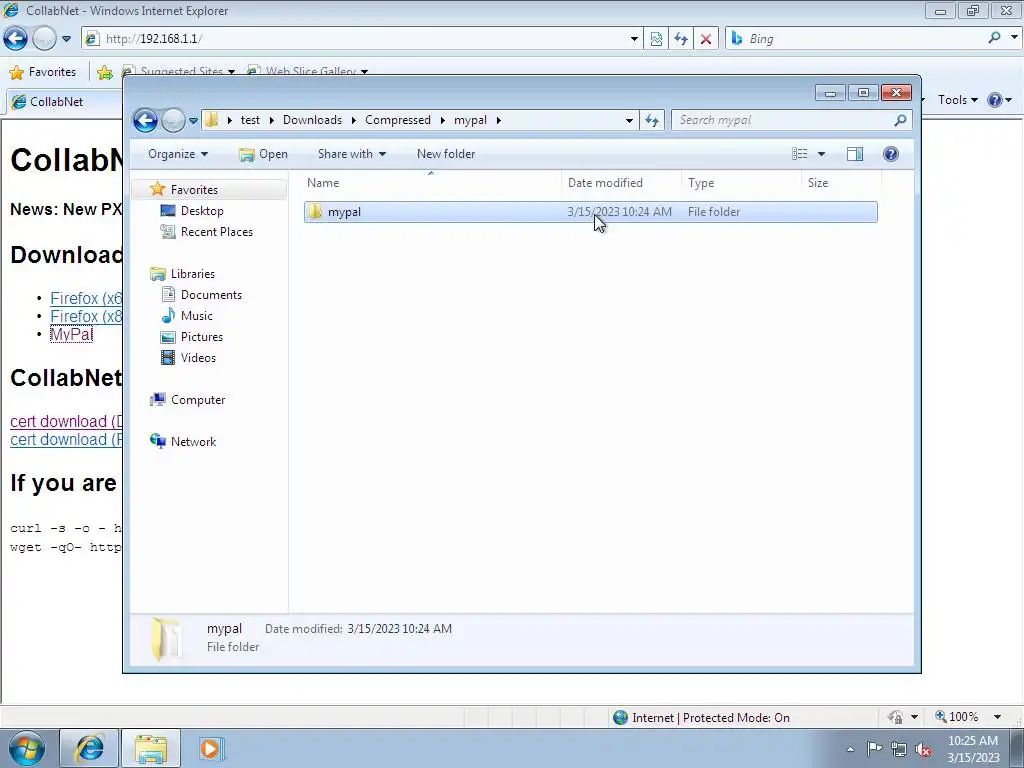Open the IE Tools menu
1024x768 pixels.
957,100
